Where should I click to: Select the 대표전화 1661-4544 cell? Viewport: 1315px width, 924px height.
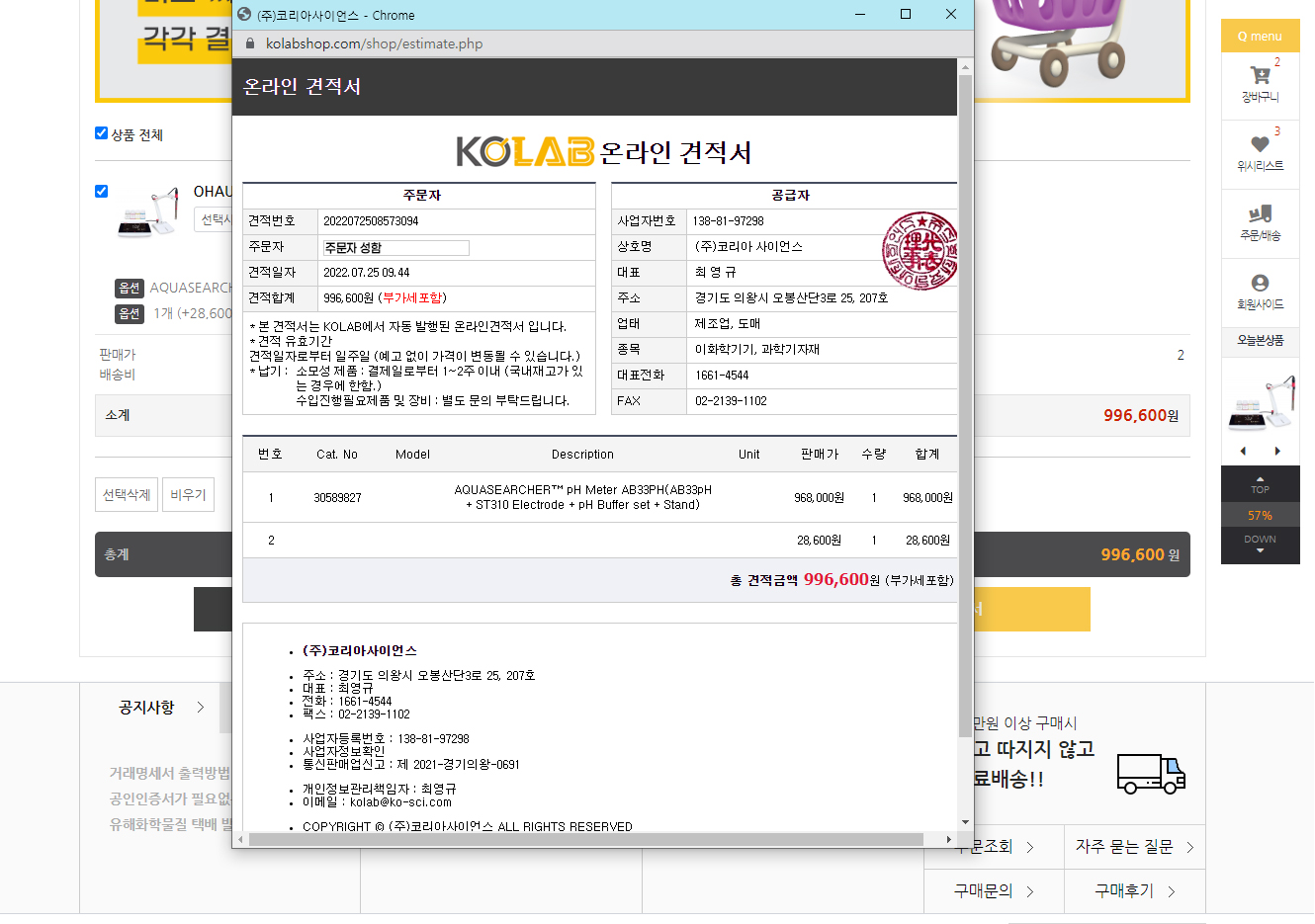tap(722, 376)
